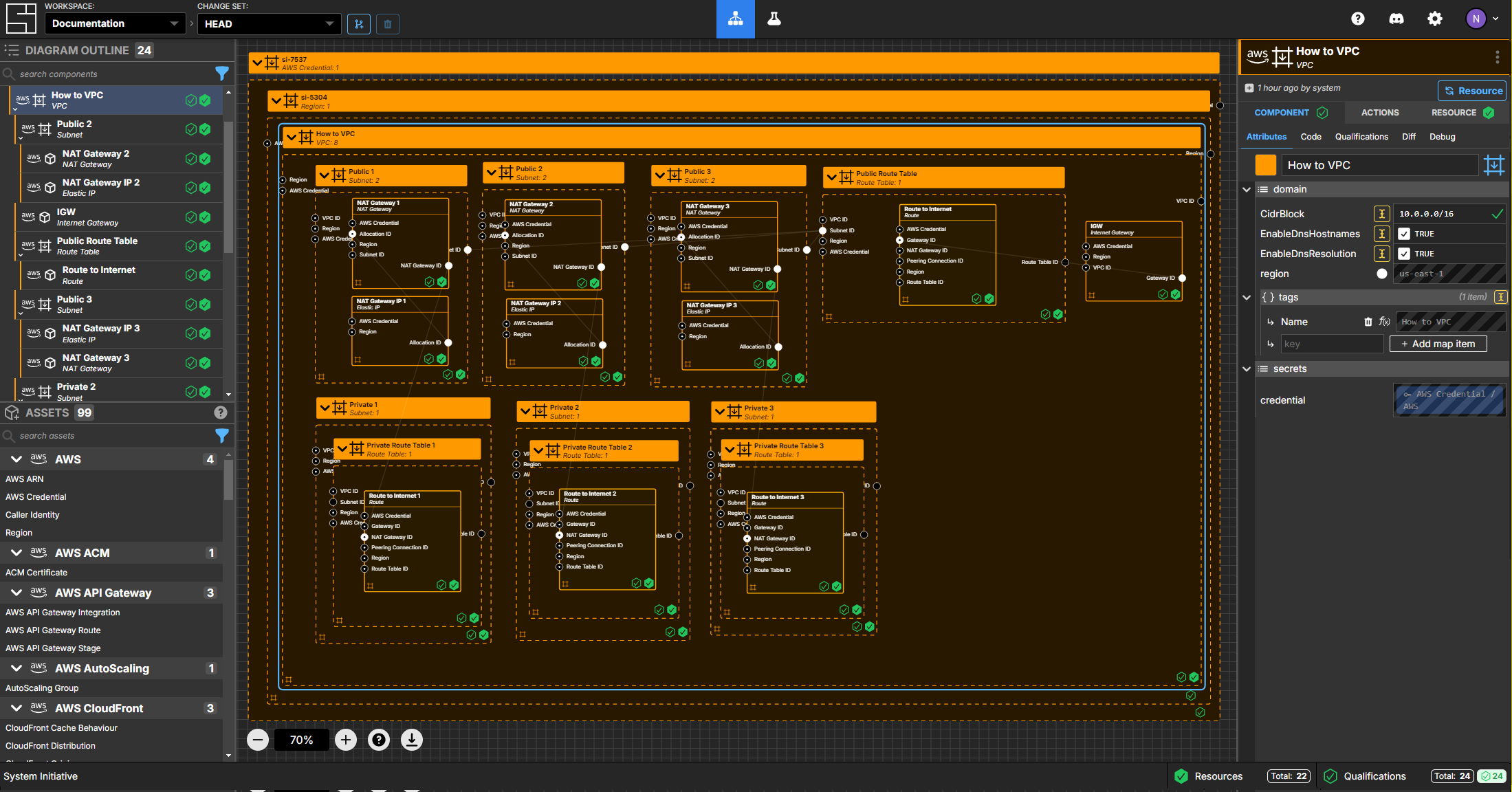Image resolution: width=1512 pixels, height=792 pixels.
Task: Click the download icon on canvas toolbar
Action: [411, 740]
